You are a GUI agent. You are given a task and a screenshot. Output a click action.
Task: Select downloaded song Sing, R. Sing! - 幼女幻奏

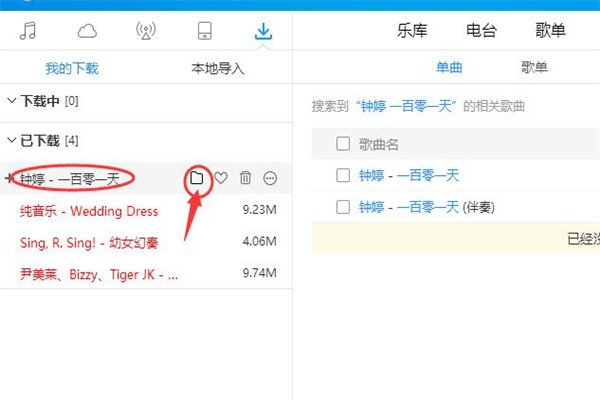tap(89, 243)
